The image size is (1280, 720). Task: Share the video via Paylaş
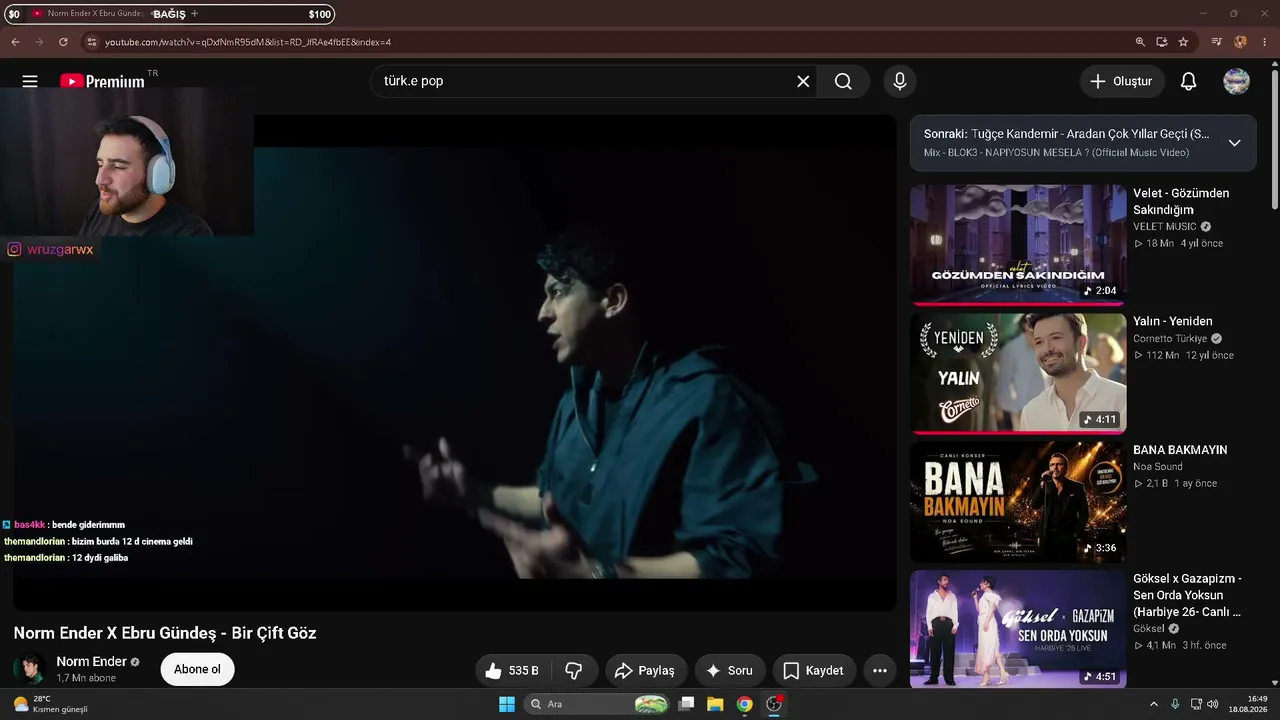[645, 670]
